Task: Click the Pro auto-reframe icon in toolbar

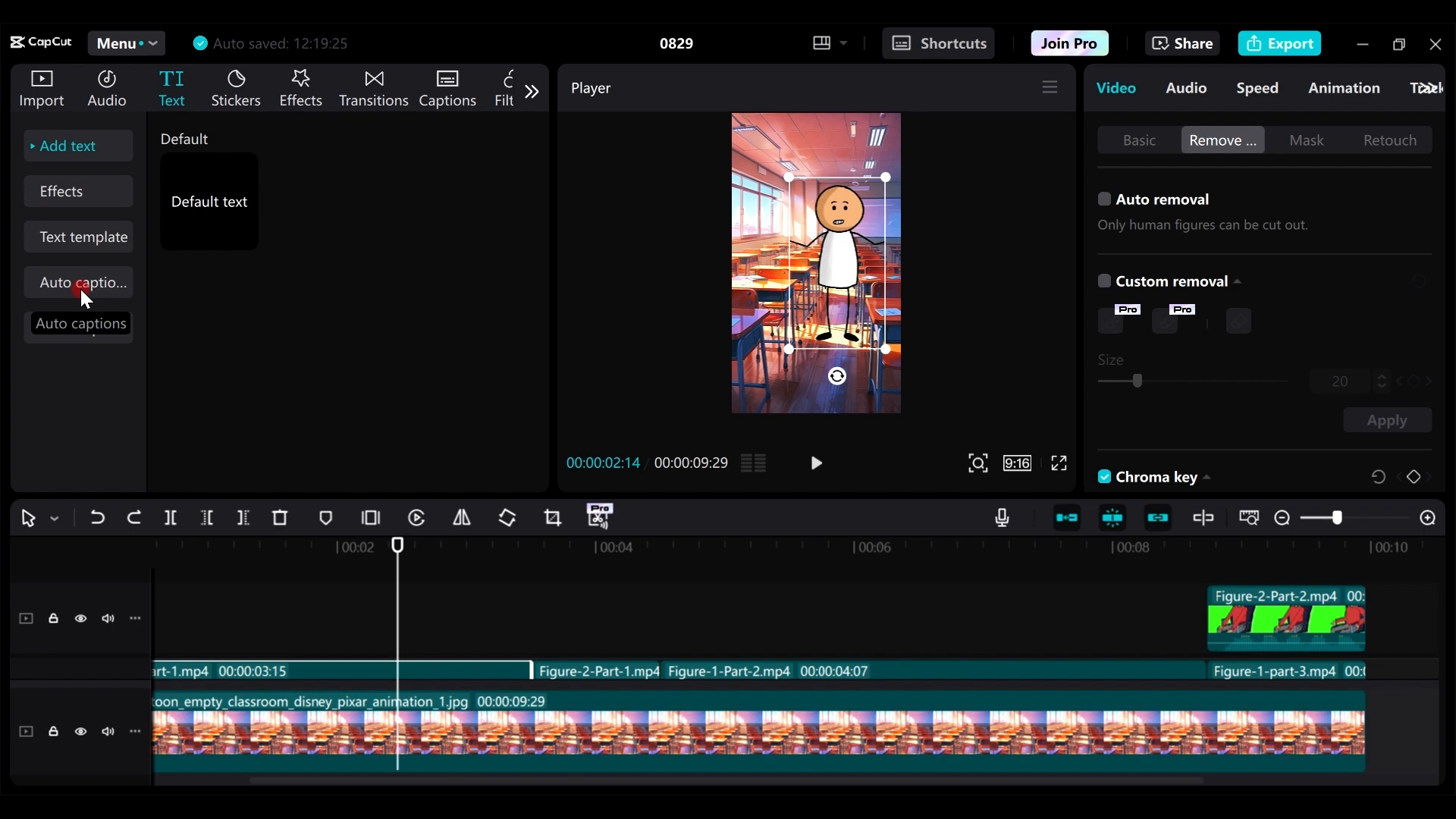Action: pyautogui.click(x=600, y=516)
